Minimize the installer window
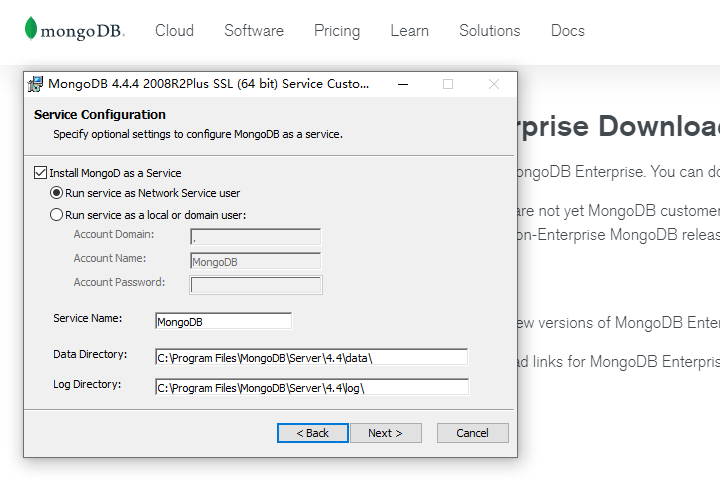The width and height of the screenshot is (720, 484). [x=403, y=84]
